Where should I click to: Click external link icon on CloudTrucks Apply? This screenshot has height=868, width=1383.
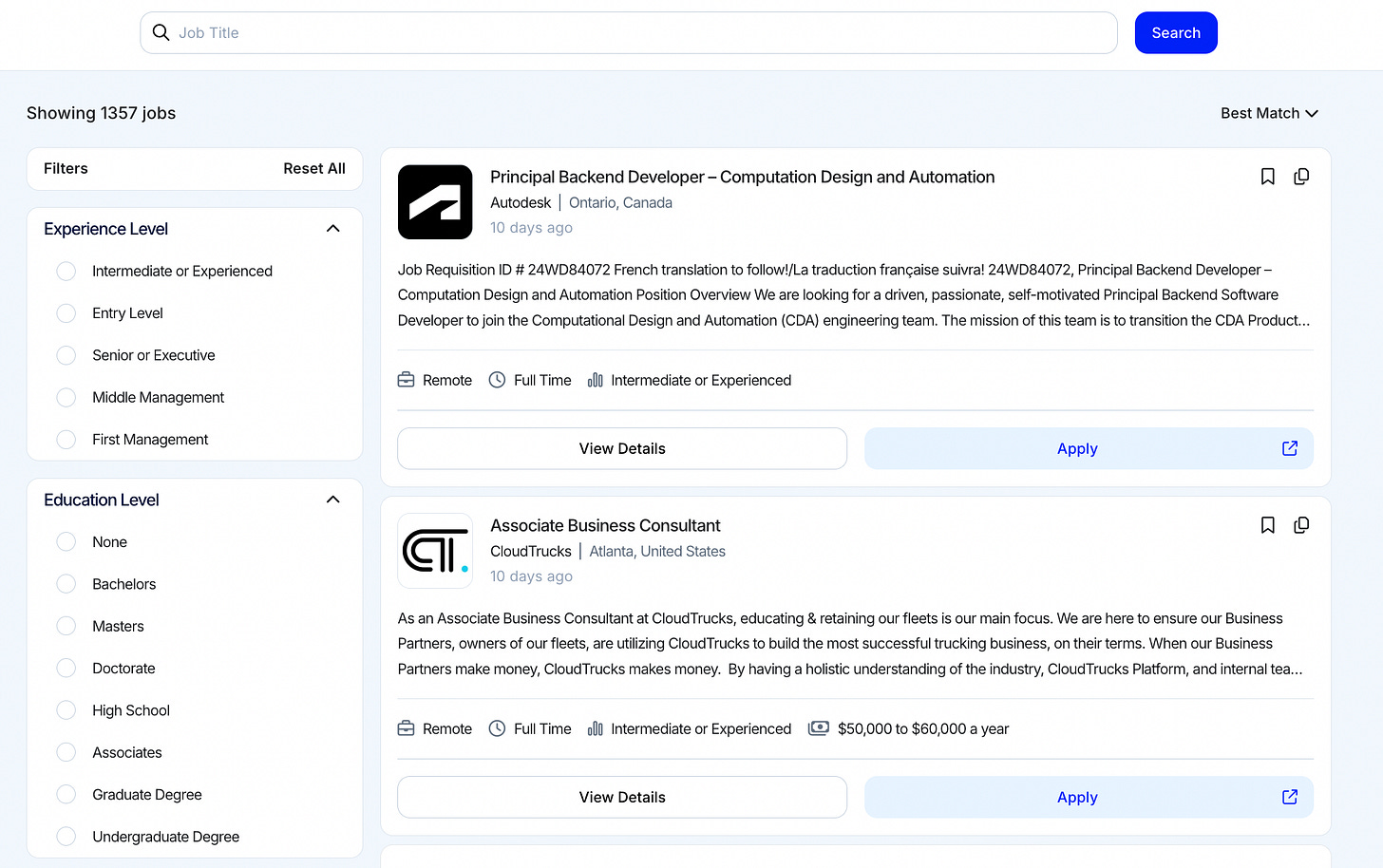coord(1290,797)
